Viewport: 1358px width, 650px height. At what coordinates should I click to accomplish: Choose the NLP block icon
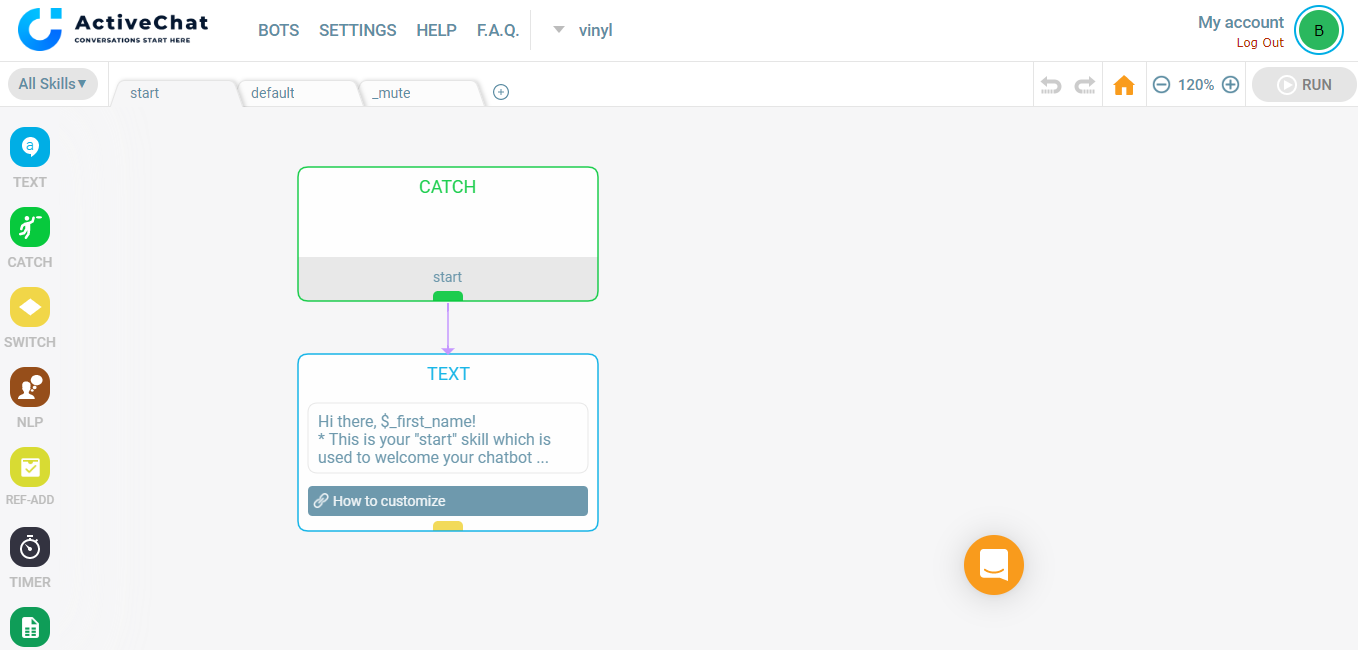click(x=30, y=387)
